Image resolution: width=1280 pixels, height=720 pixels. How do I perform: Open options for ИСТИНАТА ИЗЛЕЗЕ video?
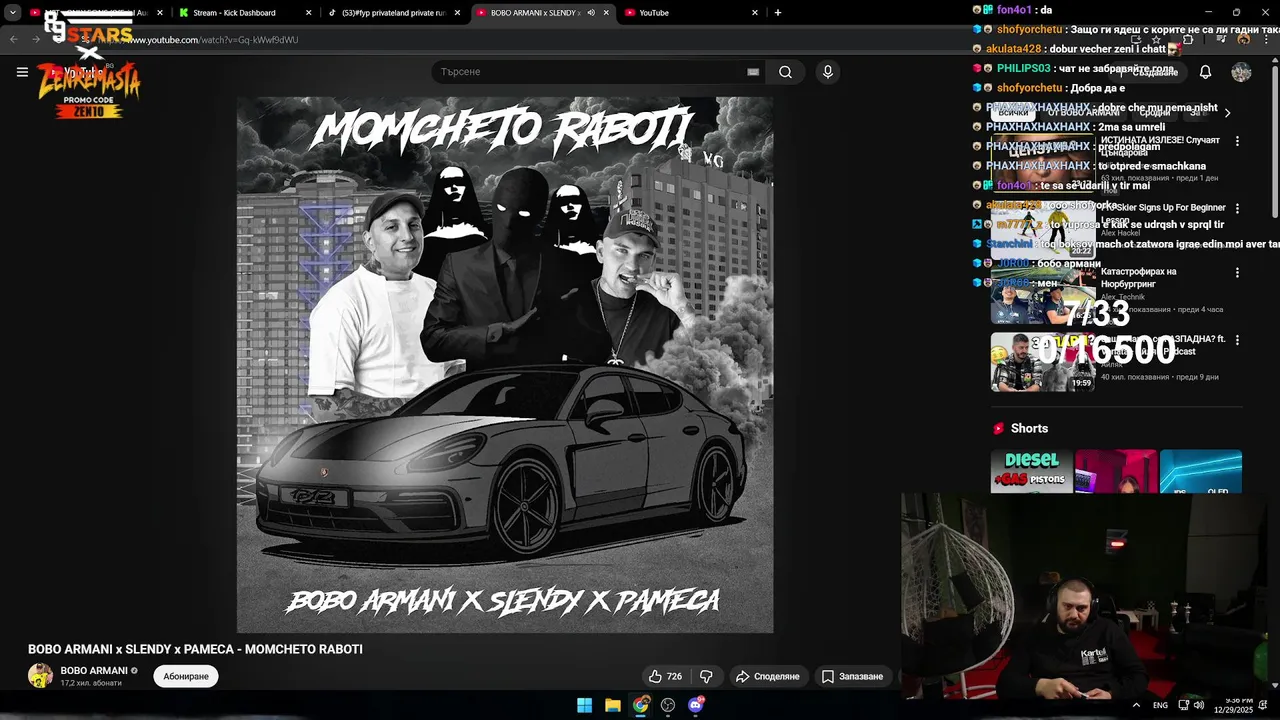tap(1237, 141)
